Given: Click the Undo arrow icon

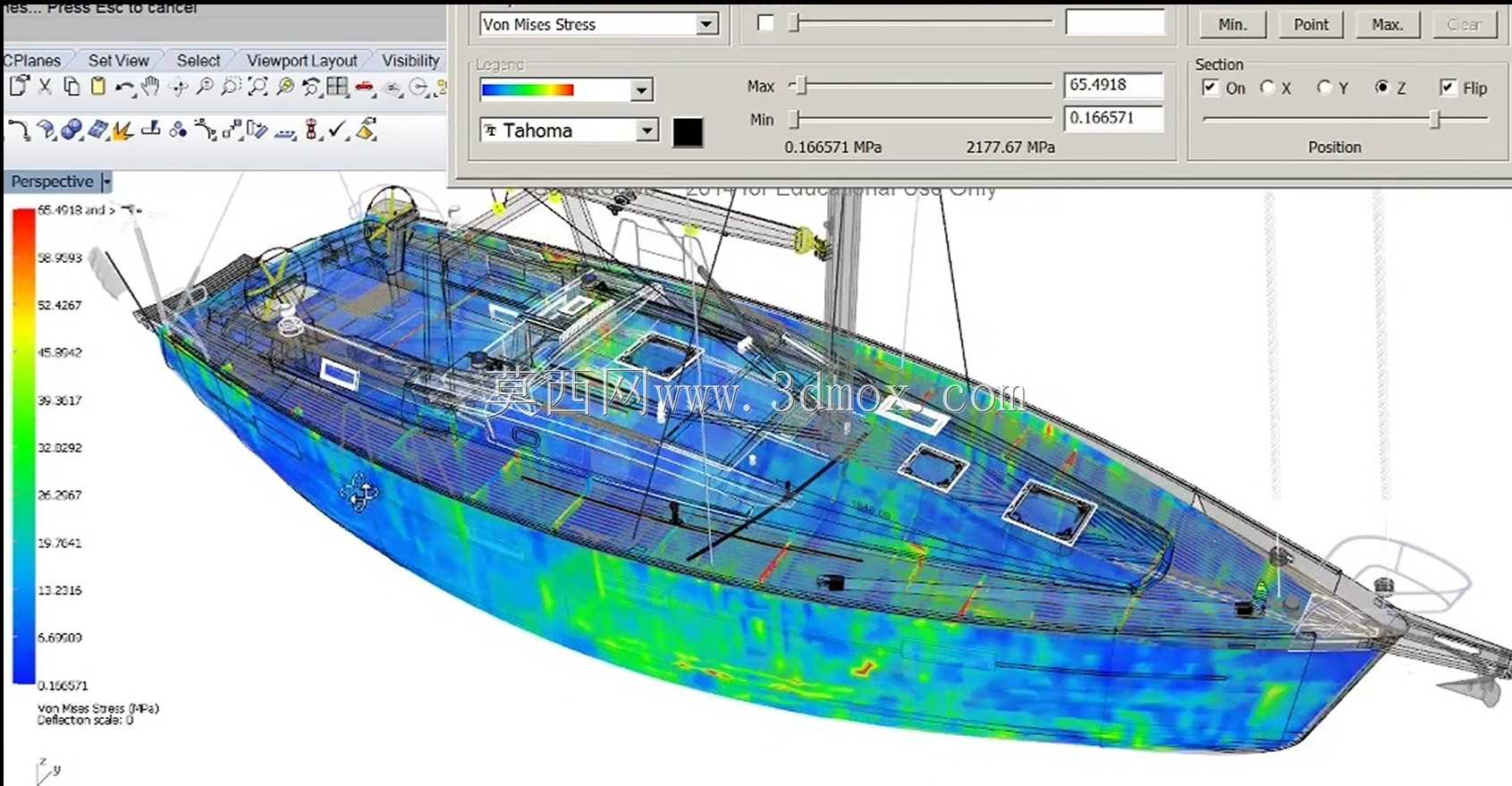Looking at the screenshot, I should coord(124,87).
